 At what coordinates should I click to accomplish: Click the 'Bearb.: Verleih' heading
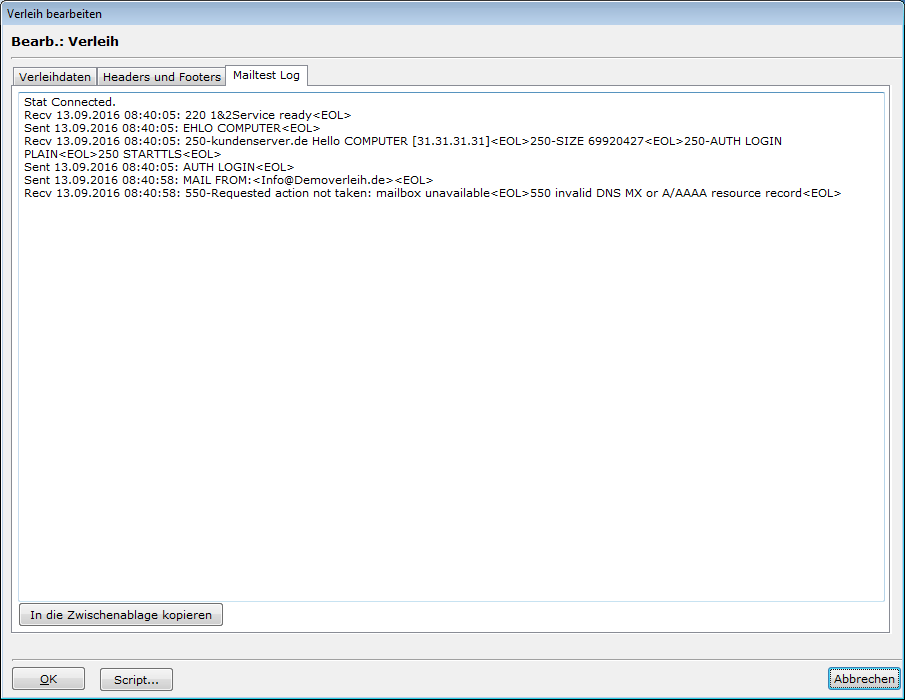coord(65,42)
